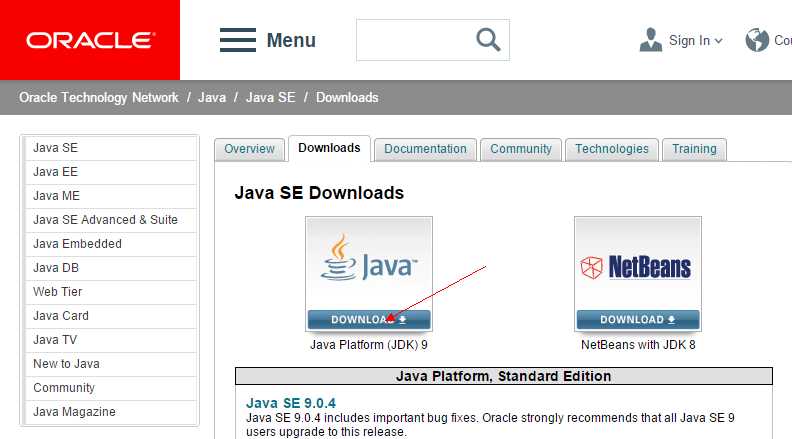Open Java Card in the sidebar

(111, 316)
